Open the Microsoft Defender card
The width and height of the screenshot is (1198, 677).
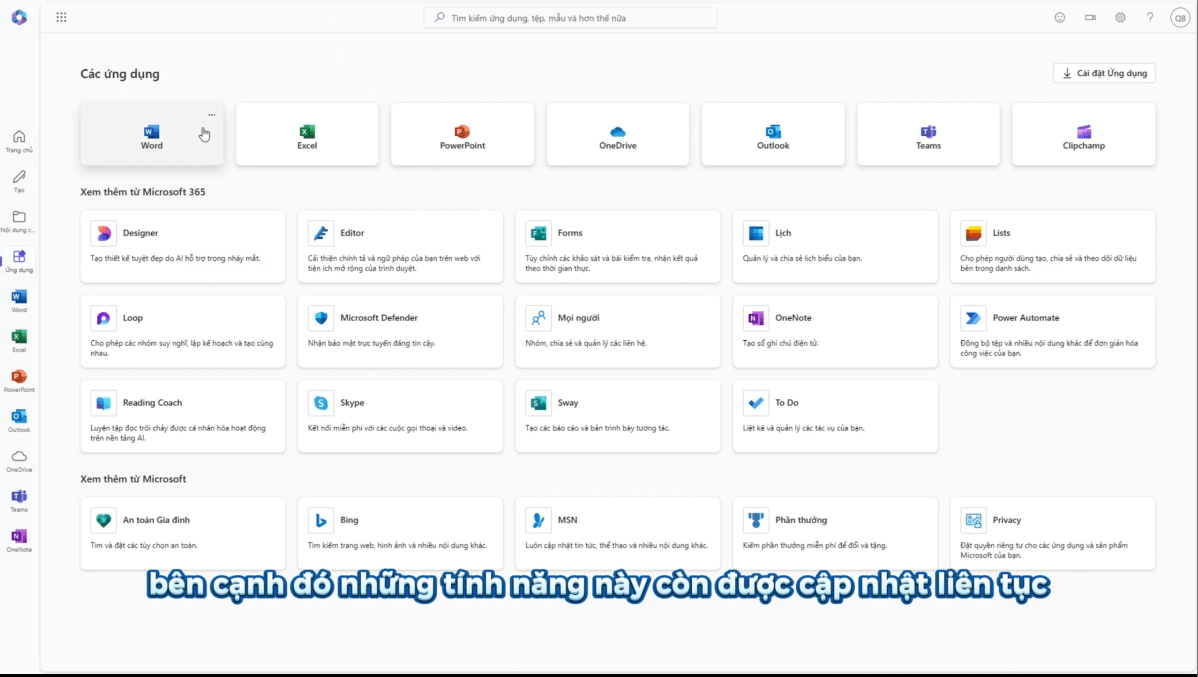coord(400,332)
